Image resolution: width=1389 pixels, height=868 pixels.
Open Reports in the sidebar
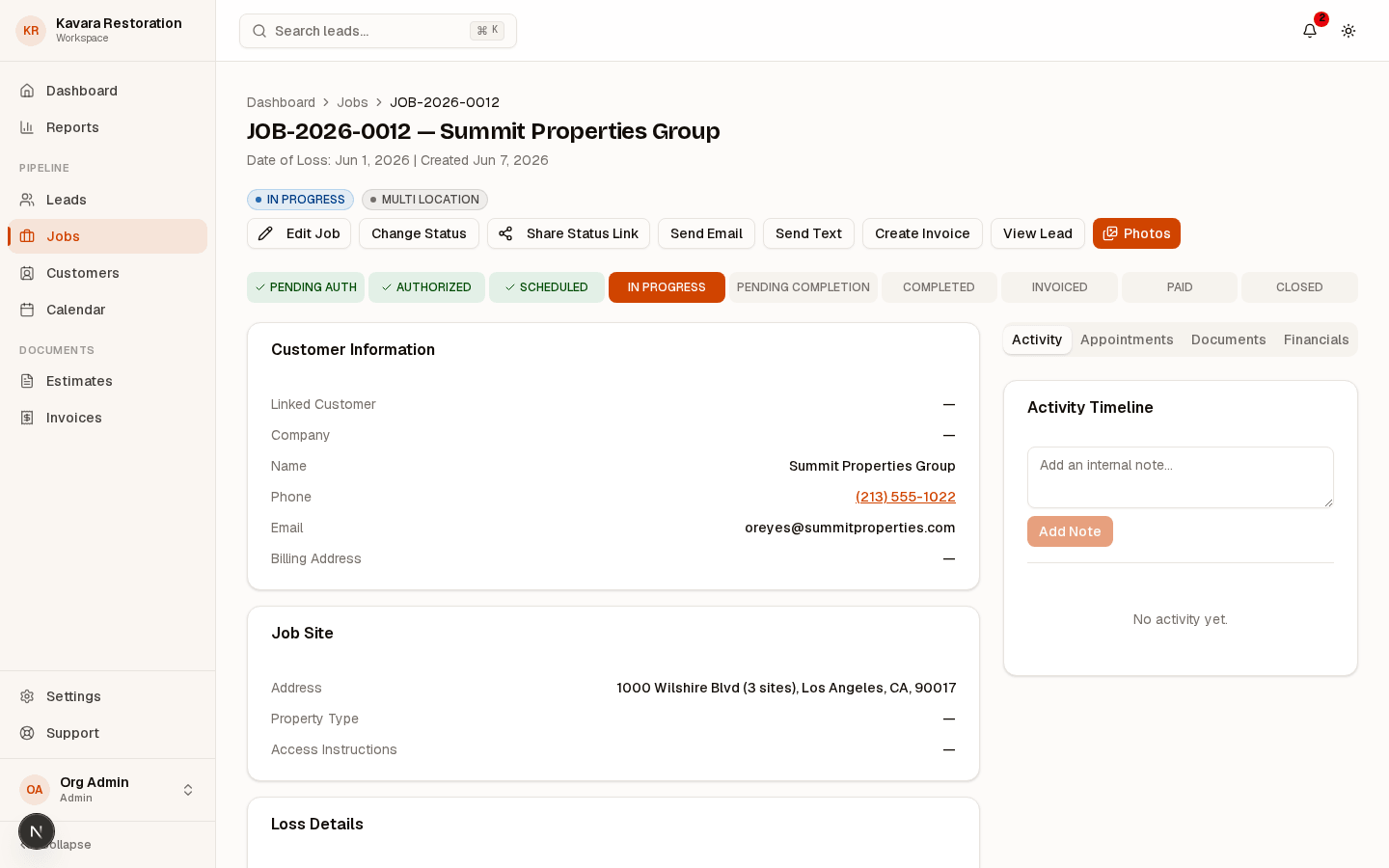click(108, 127)
